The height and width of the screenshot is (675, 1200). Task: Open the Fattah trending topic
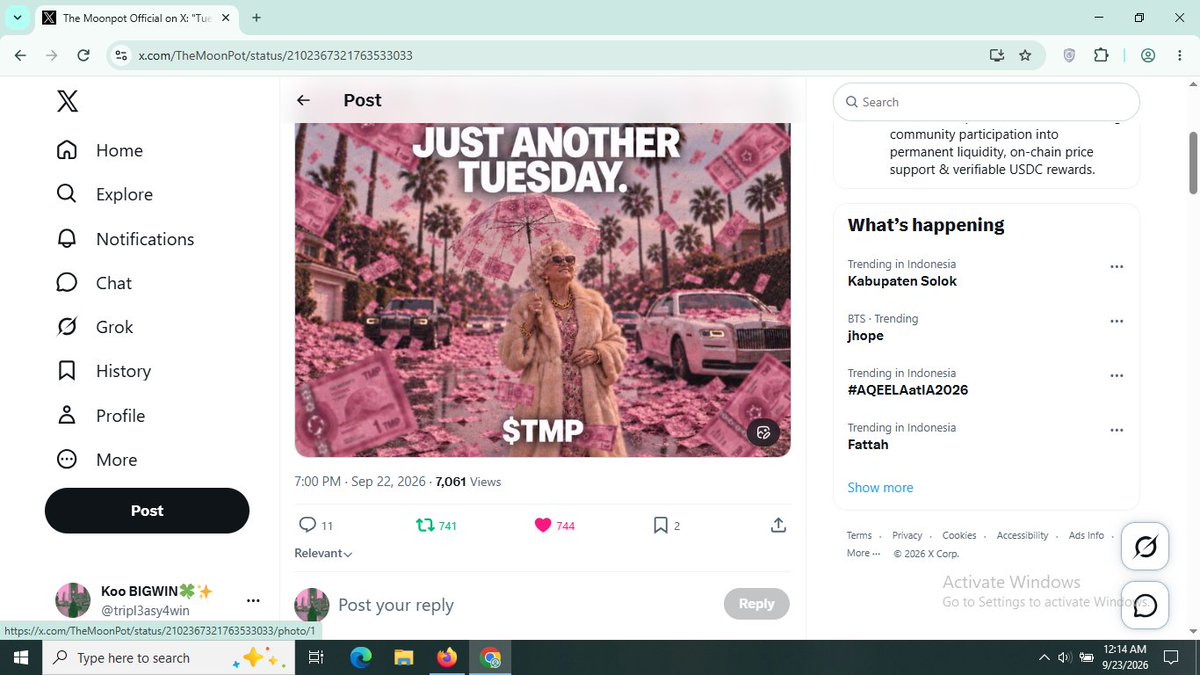(868, 444)
